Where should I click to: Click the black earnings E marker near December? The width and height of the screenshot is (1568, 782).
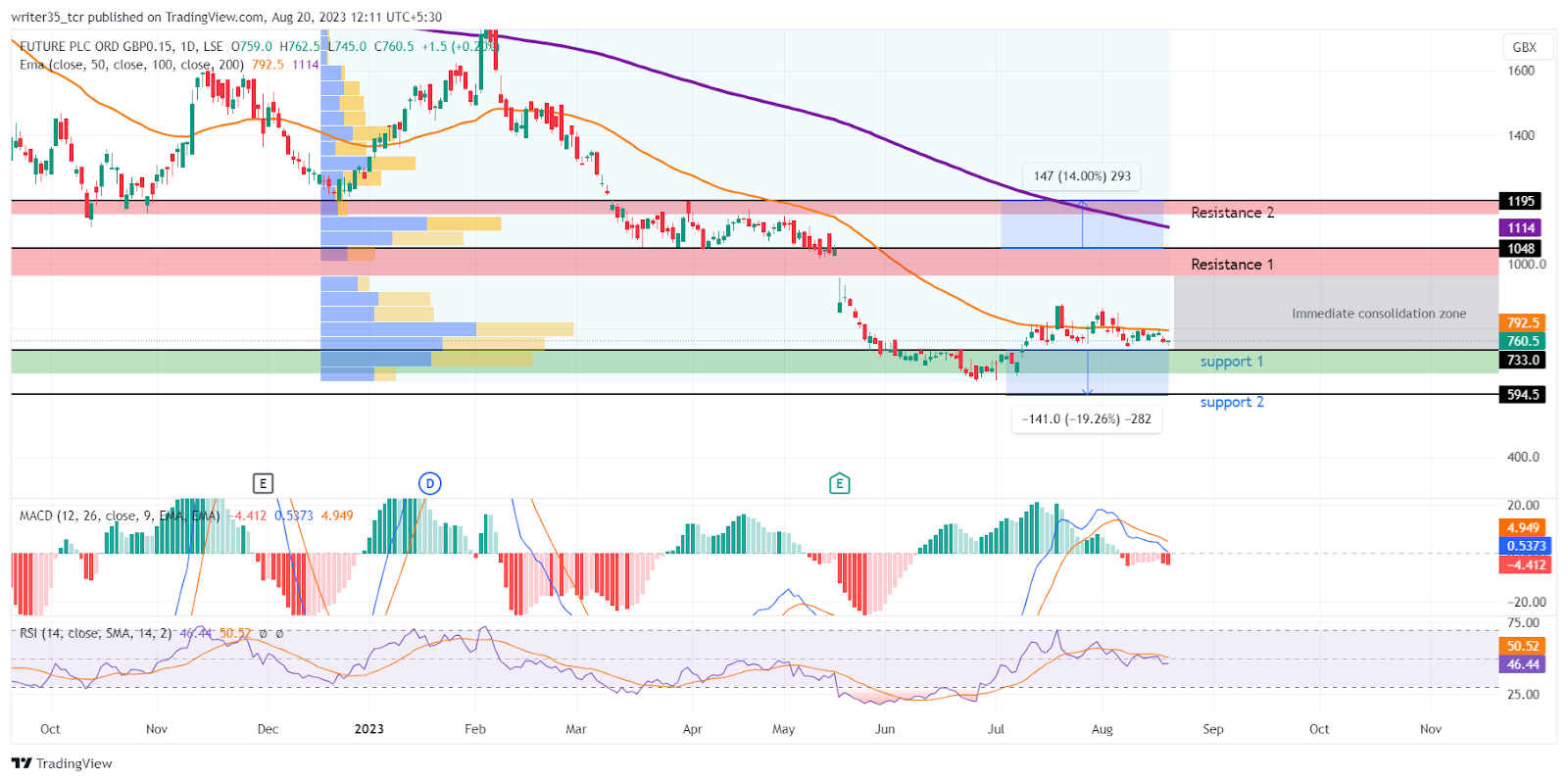tap(263, 483)
